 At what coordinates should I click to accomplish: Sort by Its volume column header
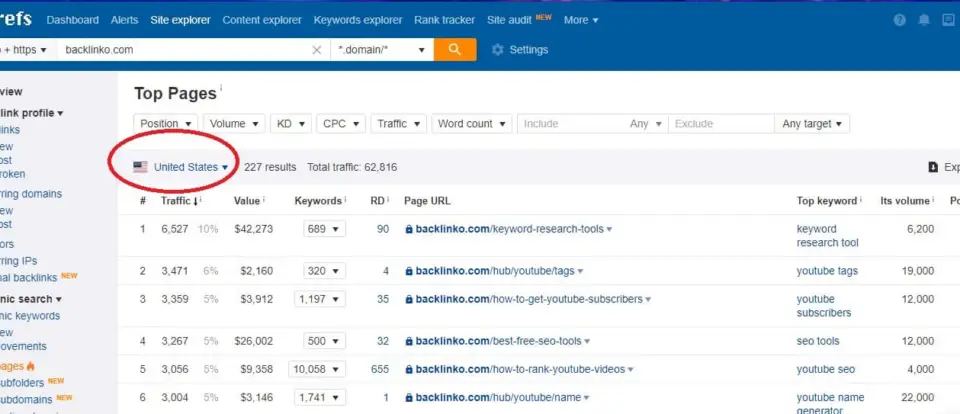[905, 201]
